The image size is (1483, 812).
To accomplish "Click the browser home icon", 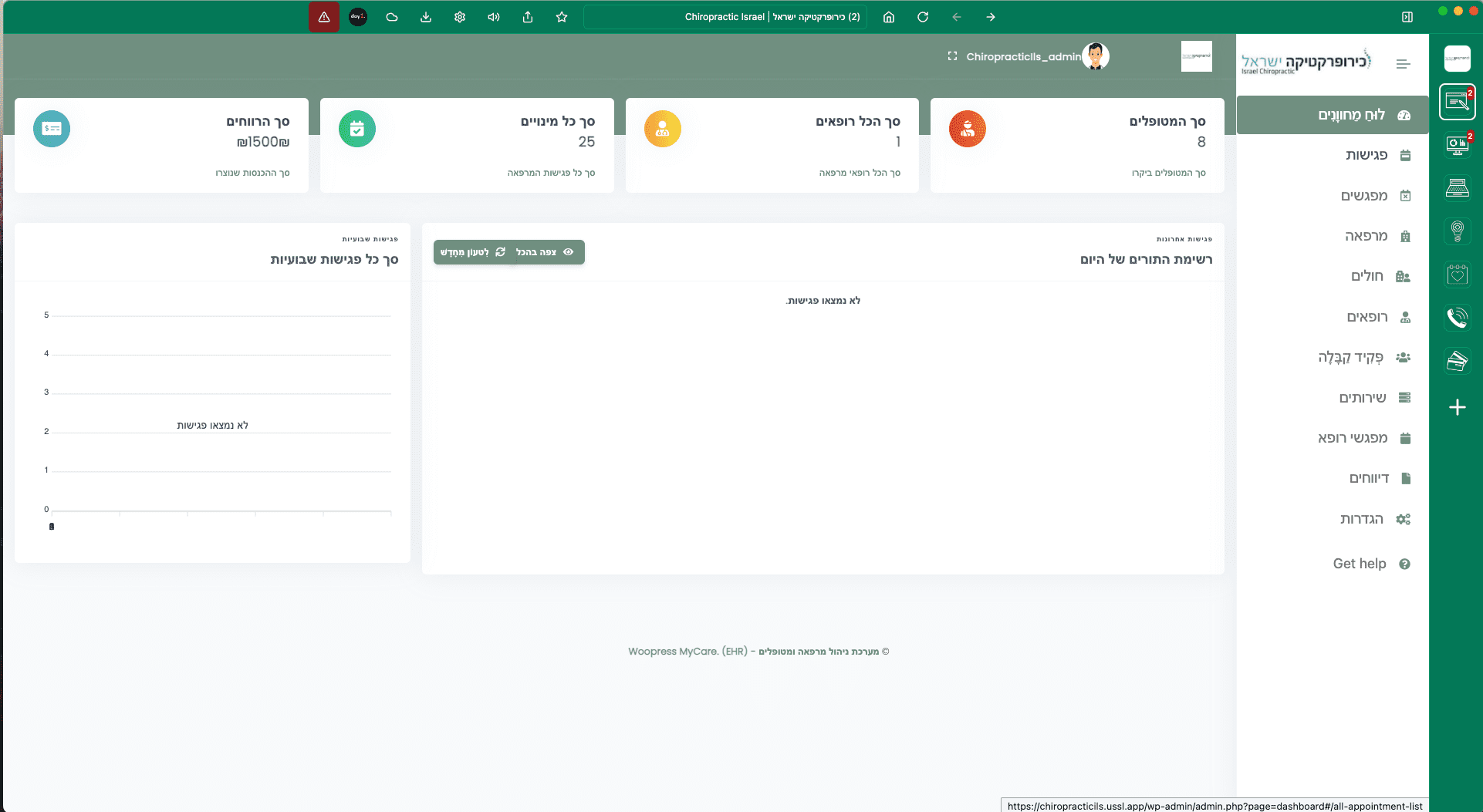I will click(889, 17).
